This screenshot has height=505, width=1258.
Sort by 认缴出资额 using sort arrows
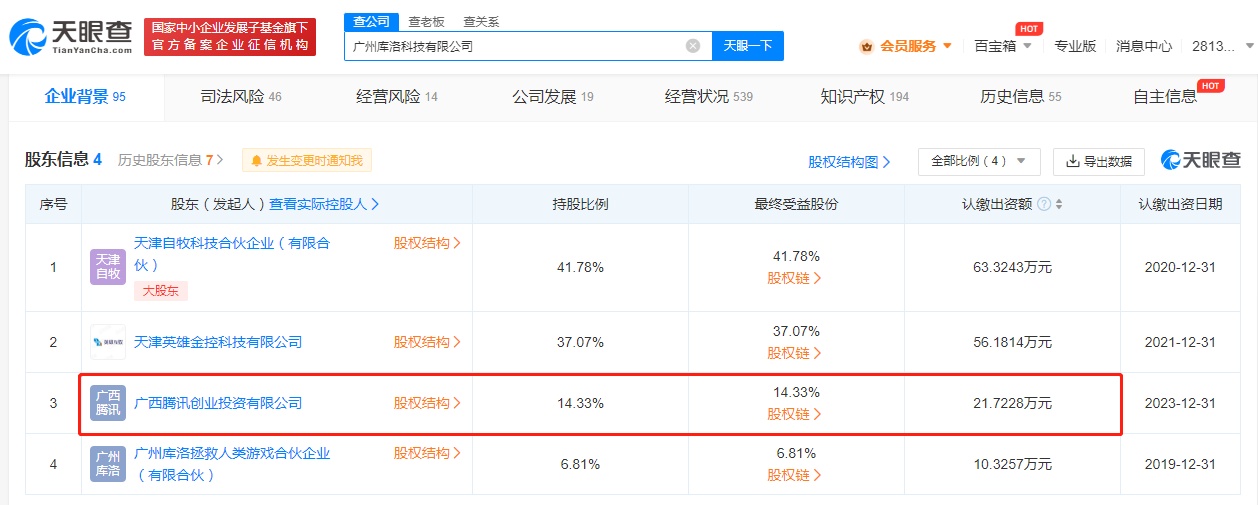click(1059, 204)
